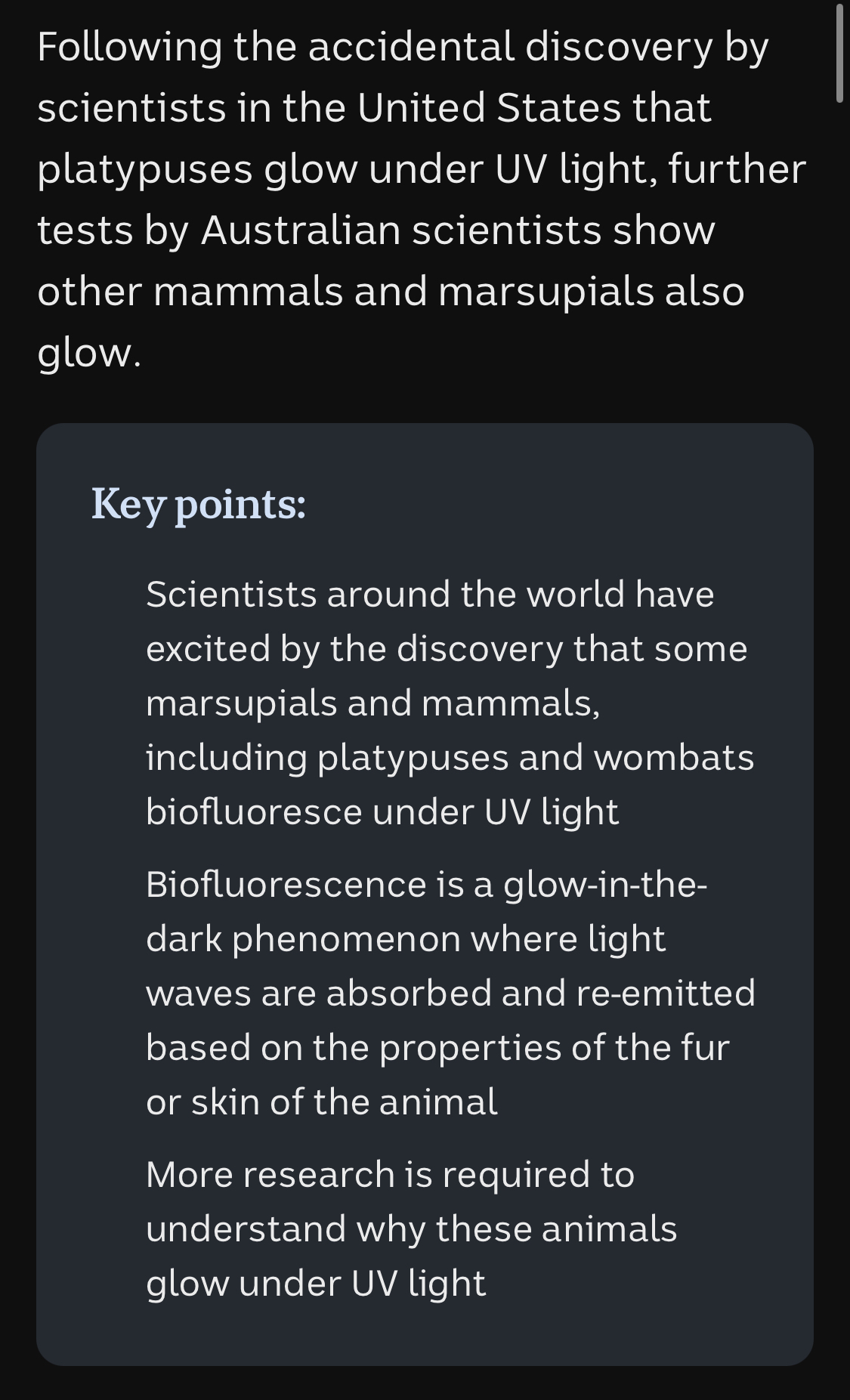The height and width of the screenshot is (1400, 850).
Task: Click the "Key points:" heading
Action: tap(198, 504)
